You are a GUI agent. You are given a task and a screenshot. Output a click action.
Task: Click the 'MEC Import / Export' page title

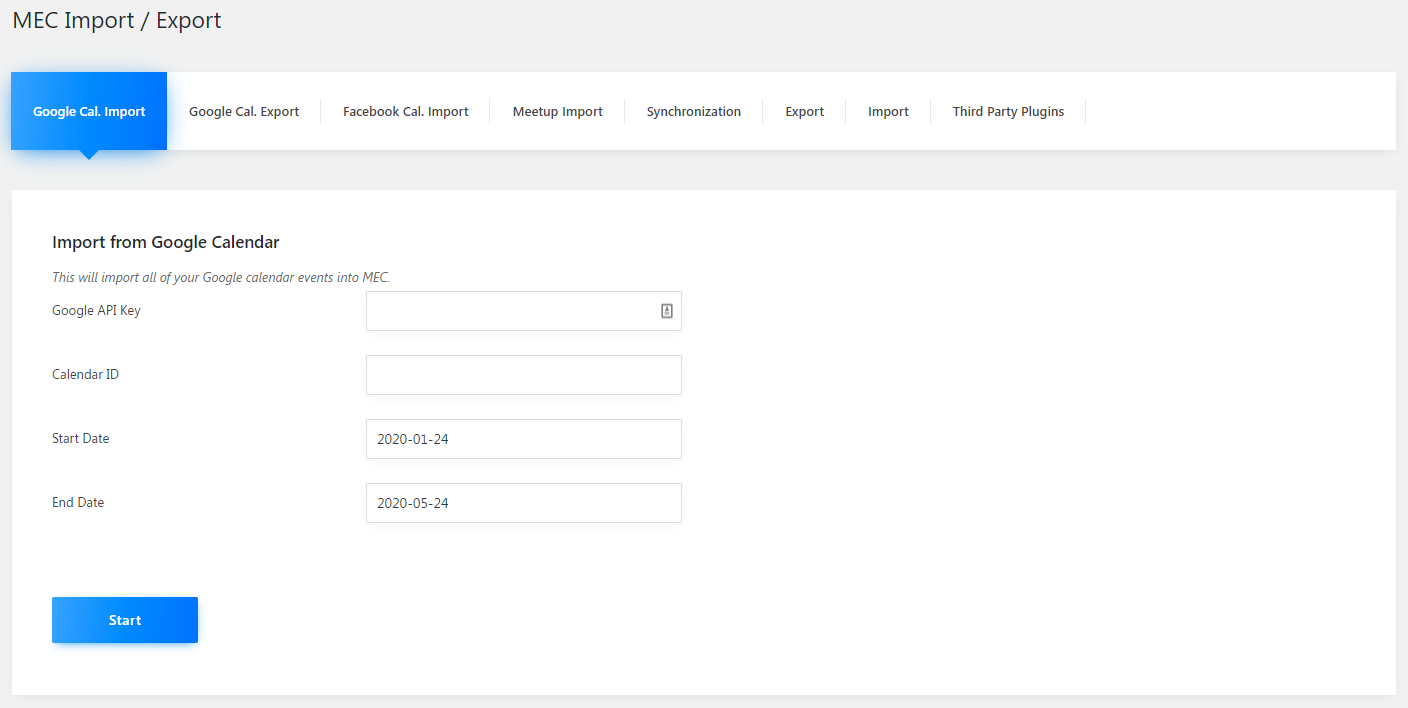[117, 20]
